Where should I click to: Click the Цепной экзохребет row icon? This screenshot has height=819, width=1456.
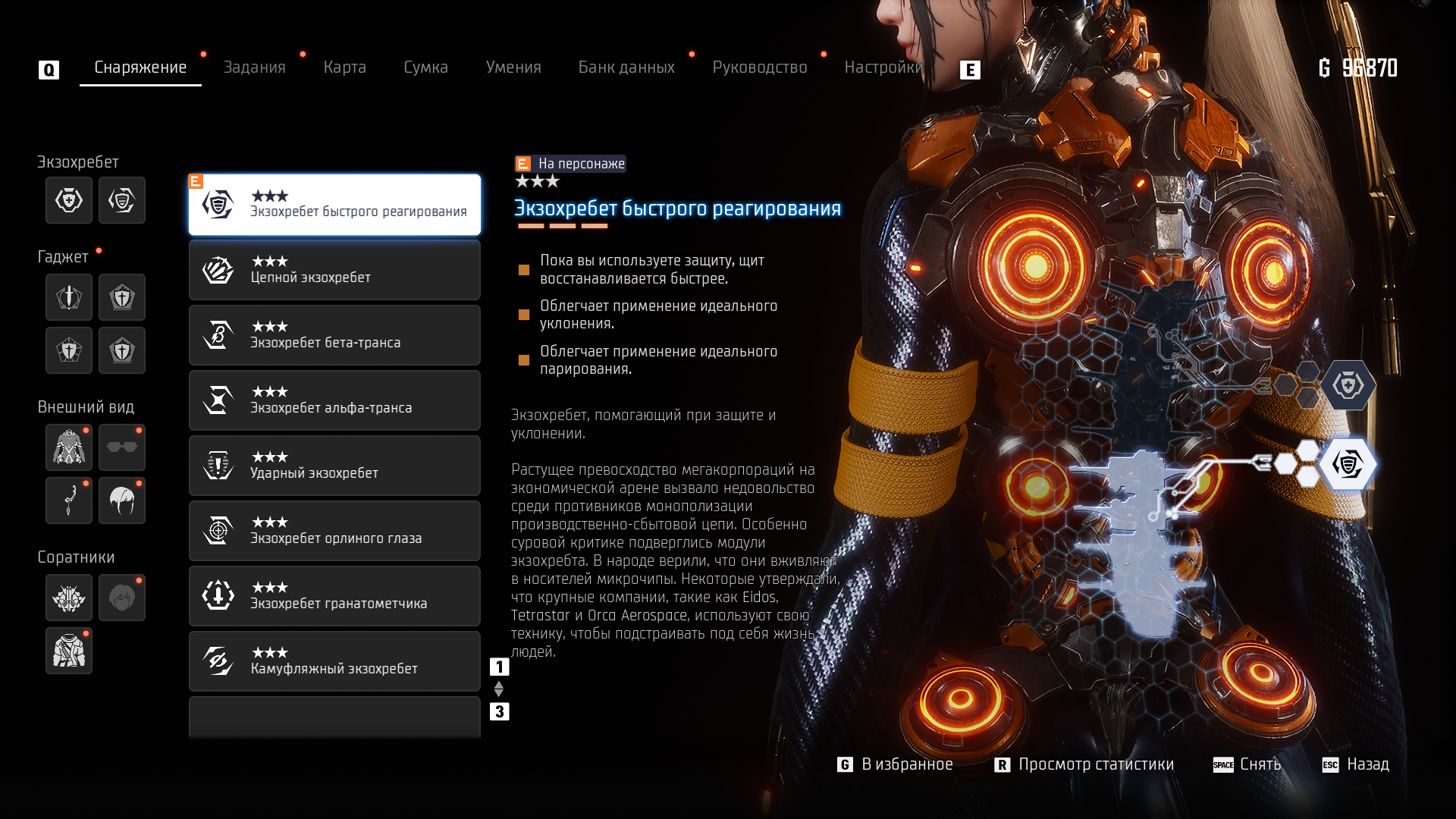point(218,270)
